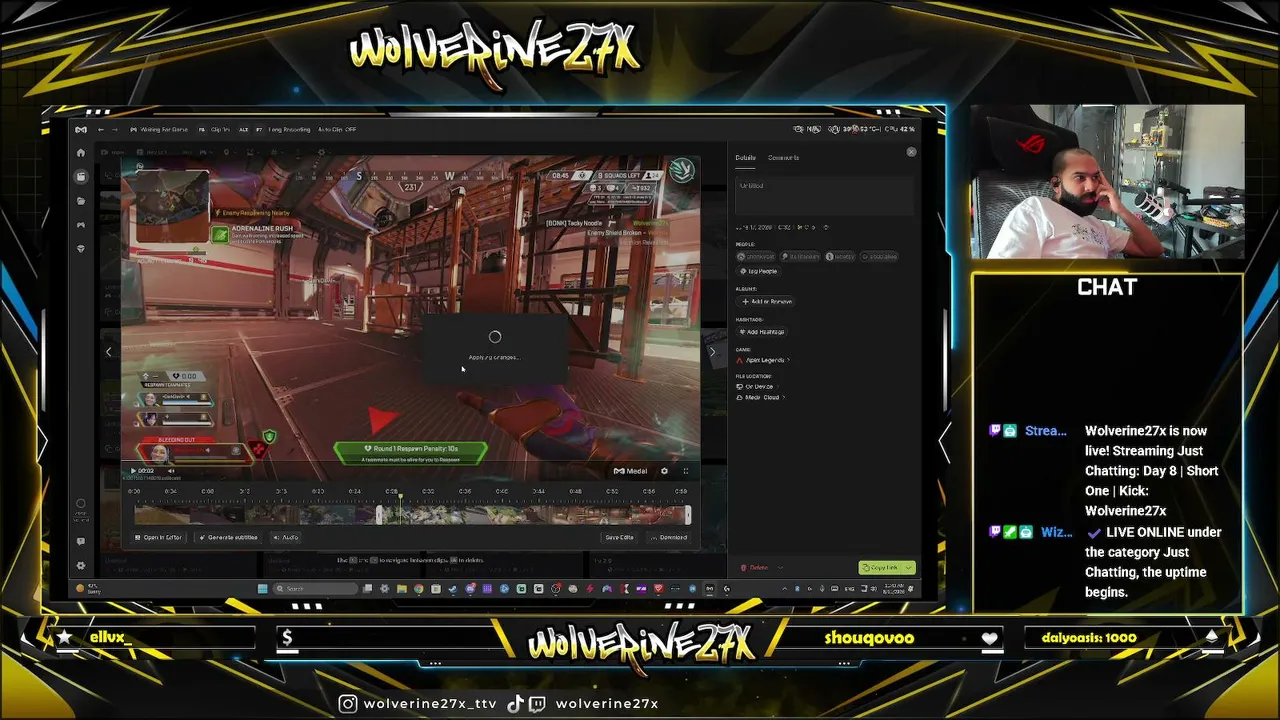Click the Windows taskbar search box
Image resolution: width=1280 pixels, height=720 pixels.
[x=317, y=588]
